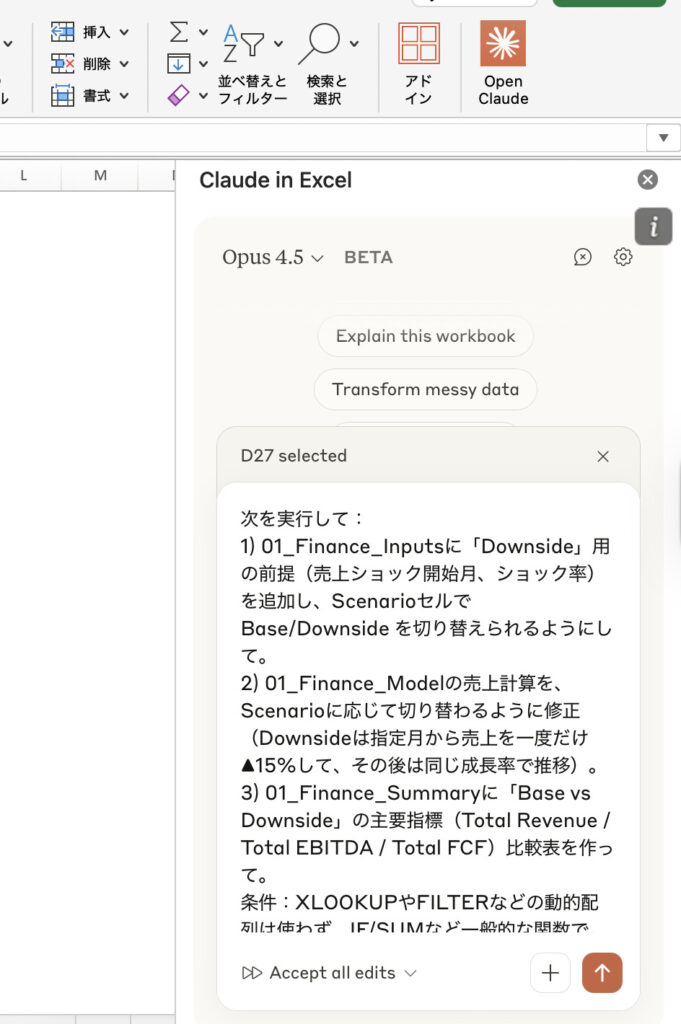Open the 書式 format menu
681x1024 pixels.
[91, 96]
